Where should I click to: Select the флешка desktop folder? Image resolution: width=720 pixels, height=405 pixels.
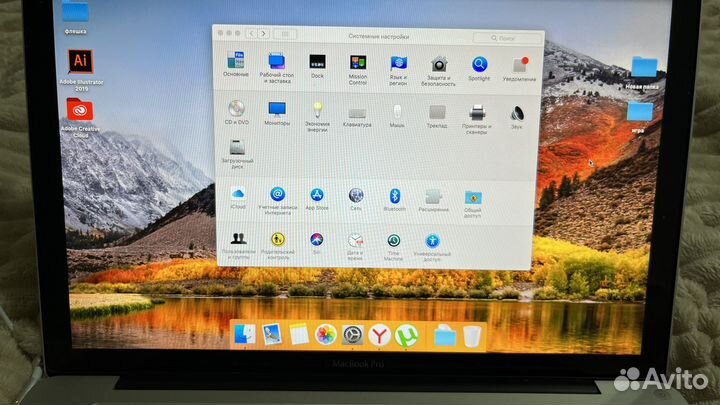(75, 11)
